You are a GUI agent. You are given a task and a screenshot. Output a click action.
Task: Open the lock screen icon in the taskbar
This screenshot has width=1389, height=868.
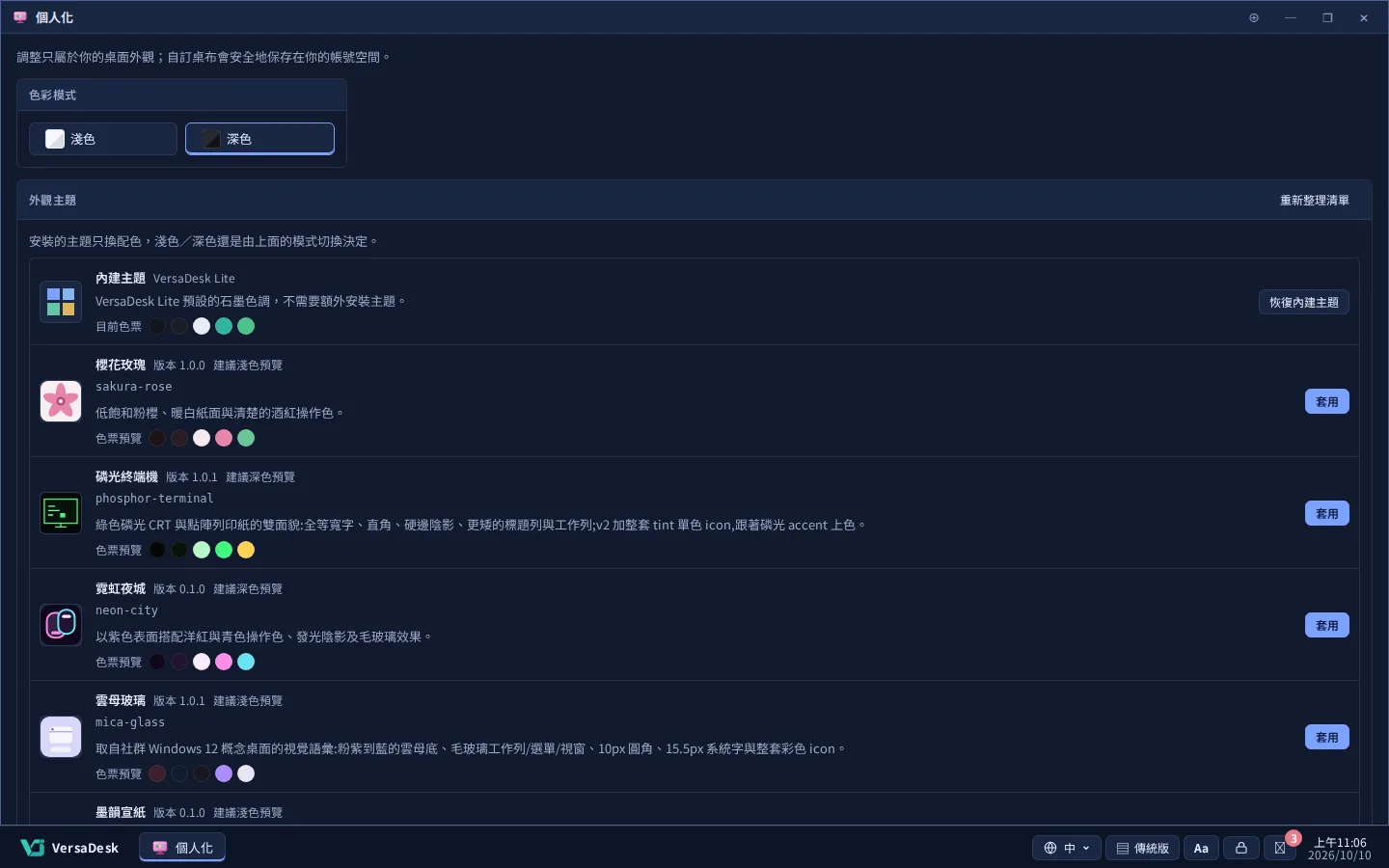click(1241, 848)
